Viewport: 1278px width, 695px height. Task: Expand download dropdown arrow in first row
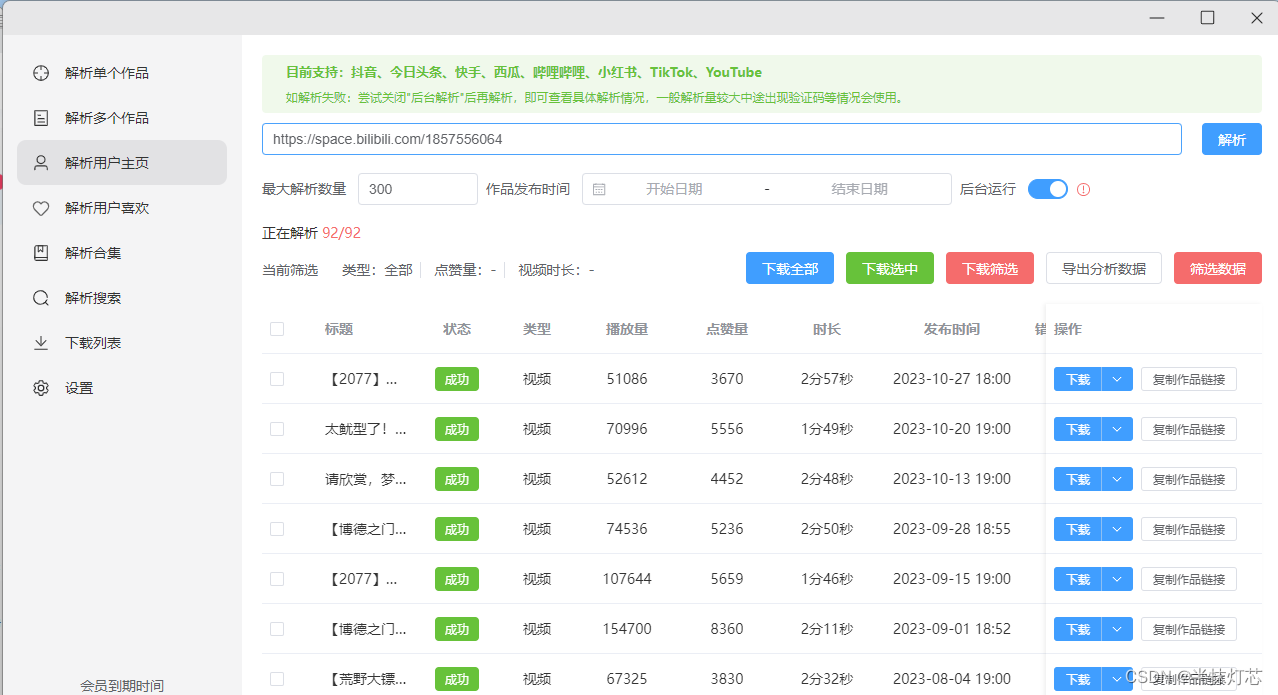click(1117, 379)
